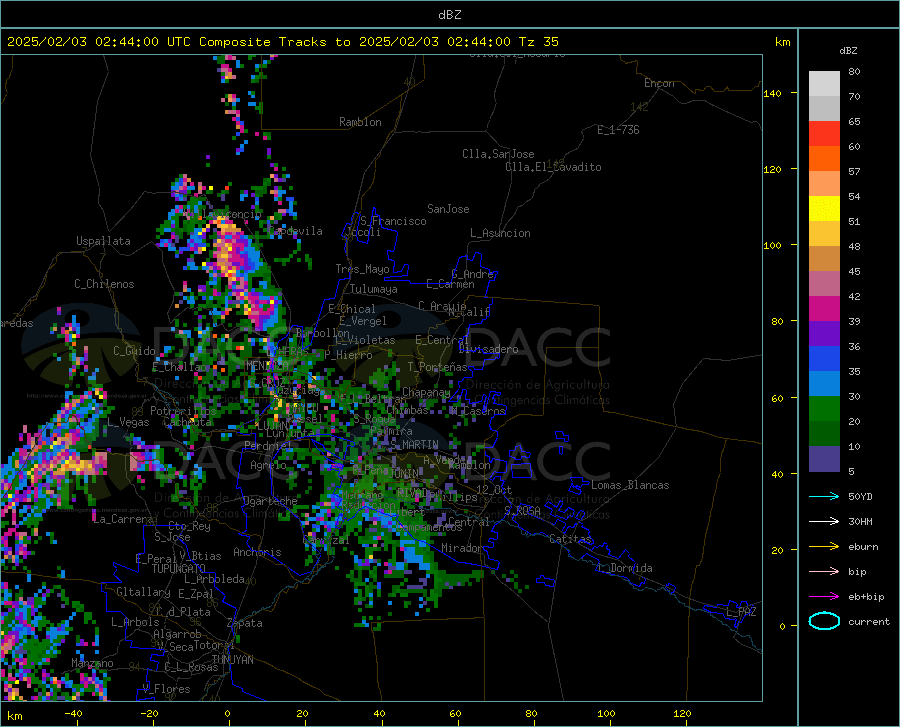900x727 pixels.
Task: Select the magenta swatch in dBZ legend
Action: click(x=824, y=309)
